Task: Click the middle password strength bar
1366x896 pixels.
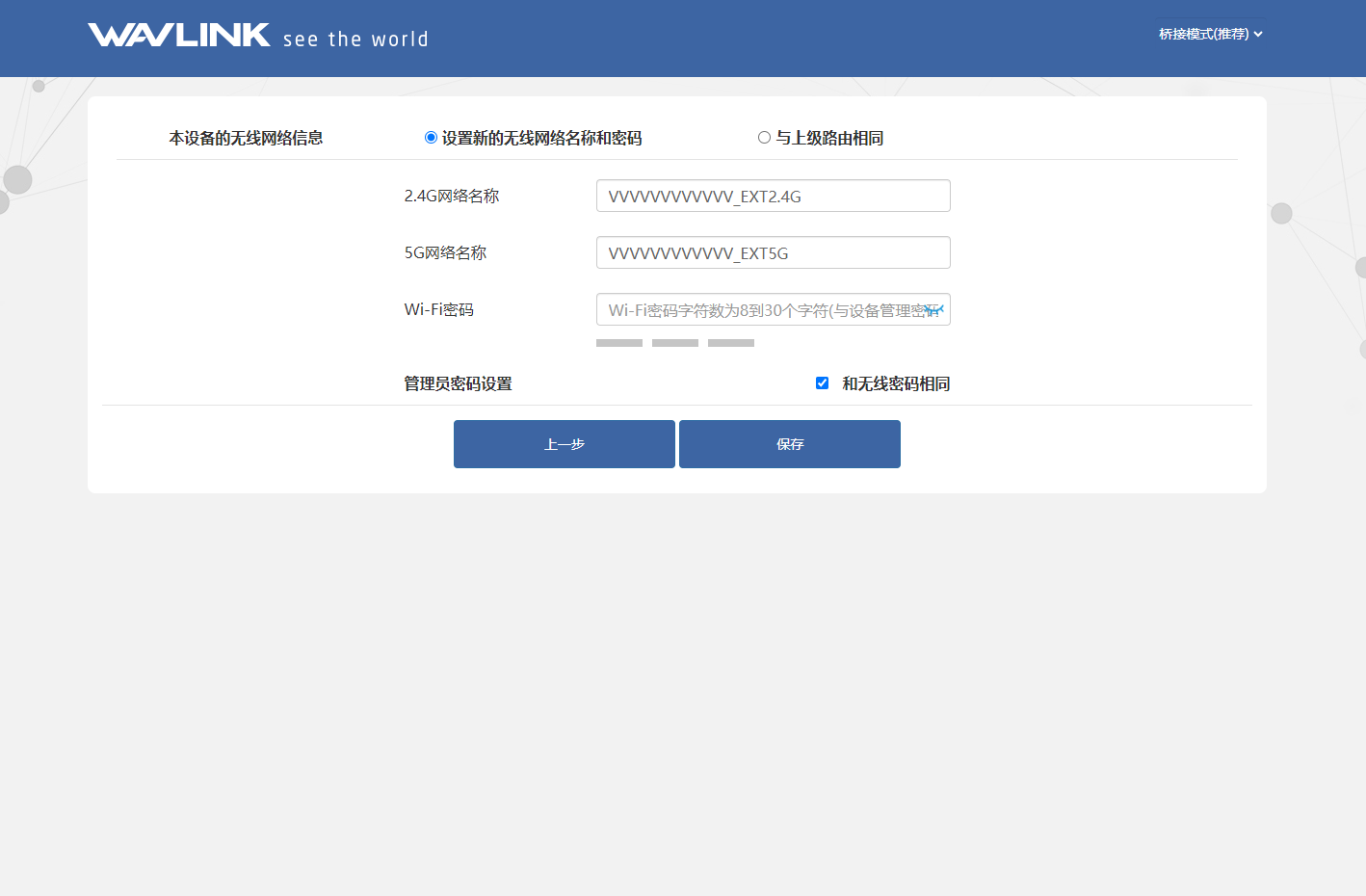Action: [x=674, y=343]
